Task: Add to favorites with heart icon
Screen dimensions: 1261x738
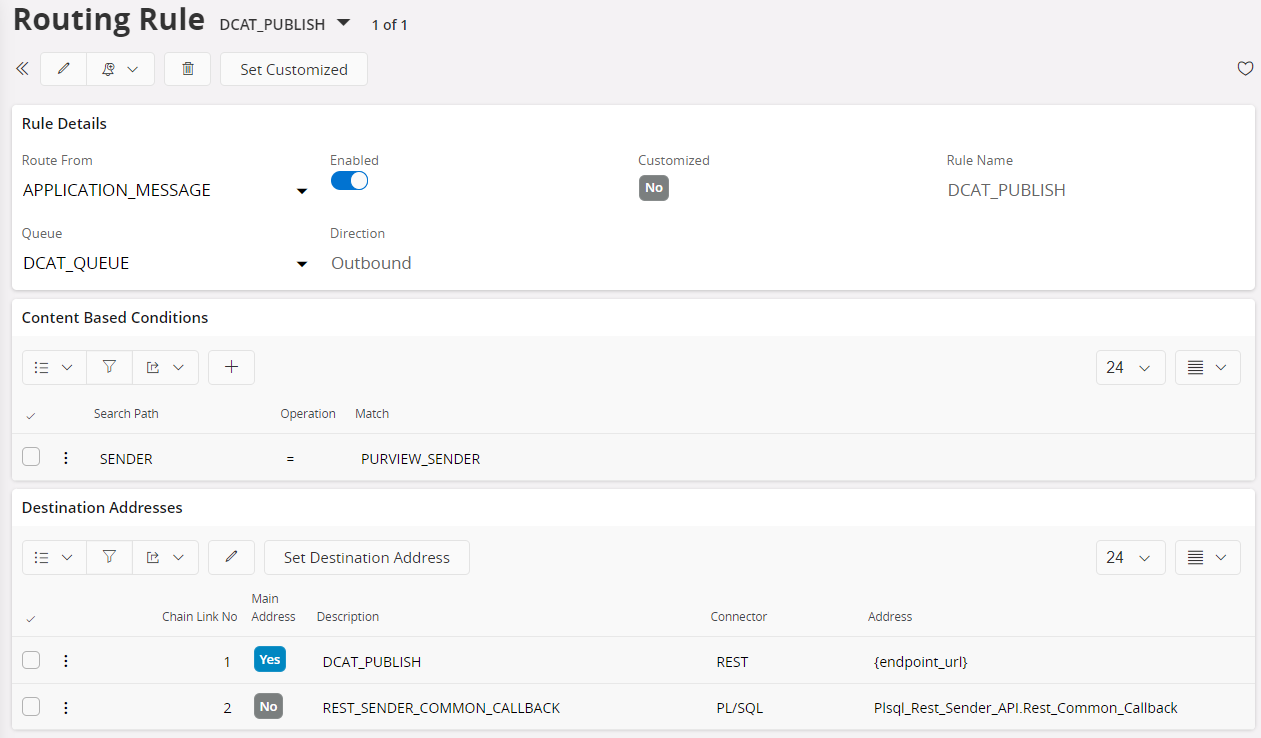Action: [x=1245, y=69]
